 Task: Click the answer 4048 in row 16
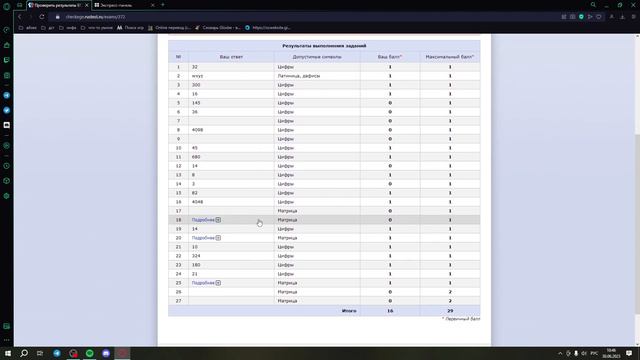[x=197, y=202]
